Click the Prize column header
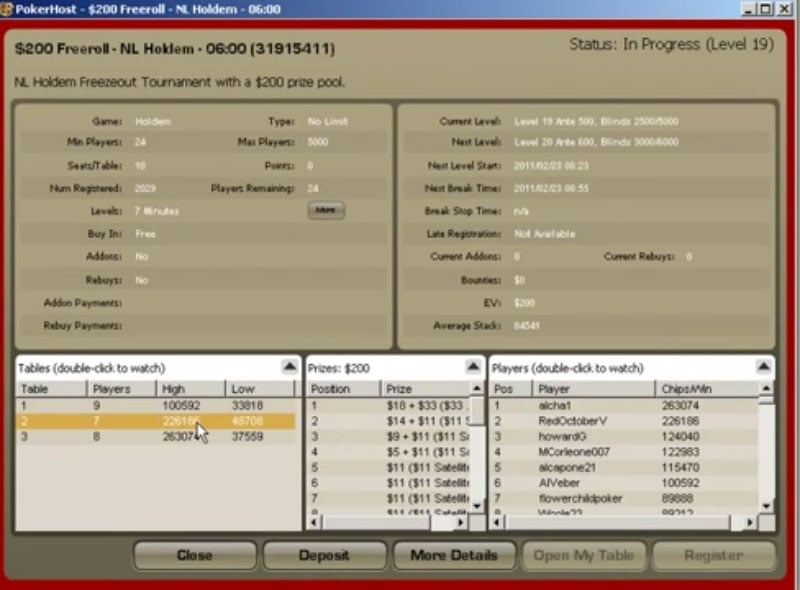The image size is (800, 590). tap(425, 389)
